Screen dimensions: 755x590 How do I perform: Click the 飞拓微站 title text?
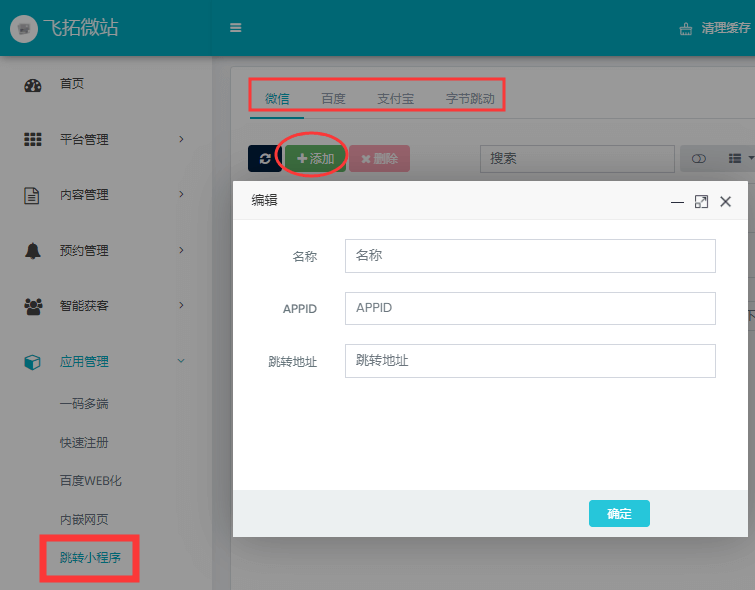81,27
